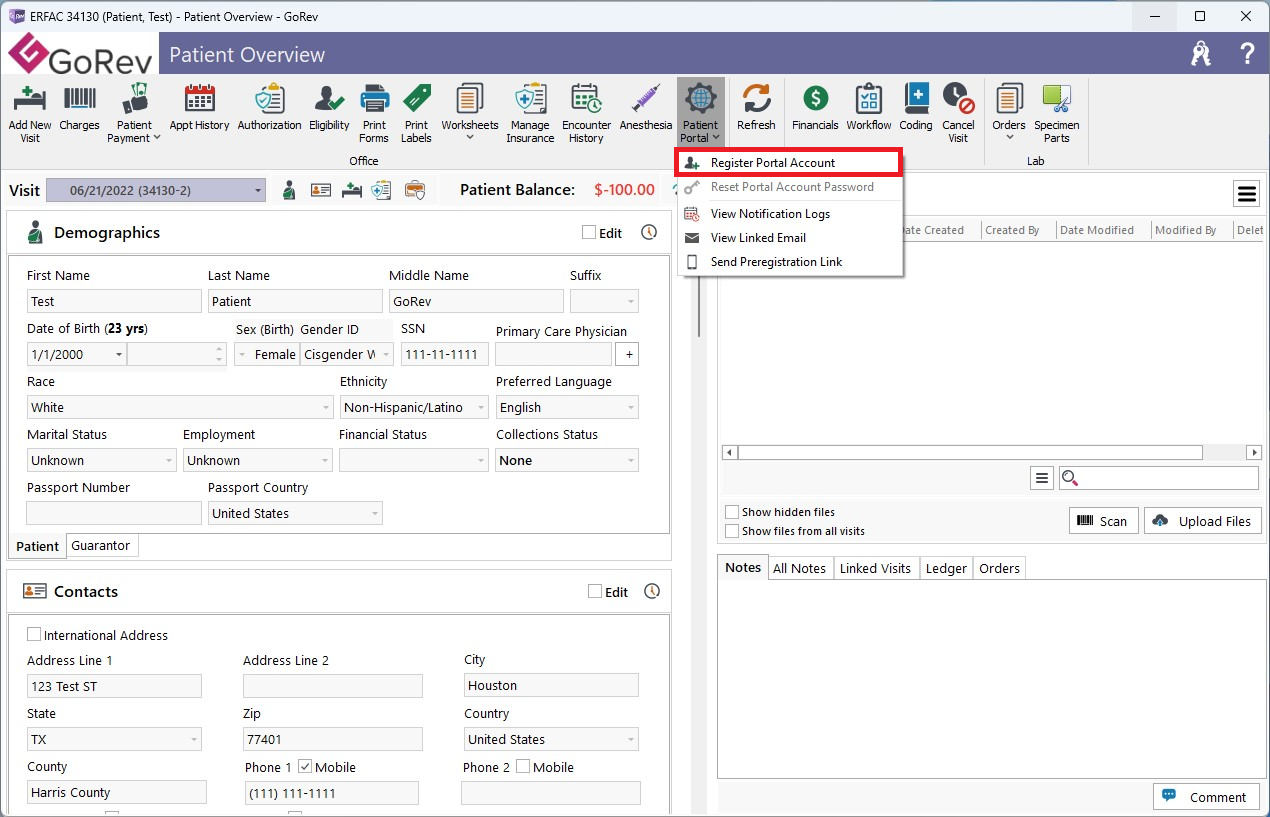This screenshot has width=1270, height=817.
Task: Check Show files from all visits
Action: [x=732, y=531]
